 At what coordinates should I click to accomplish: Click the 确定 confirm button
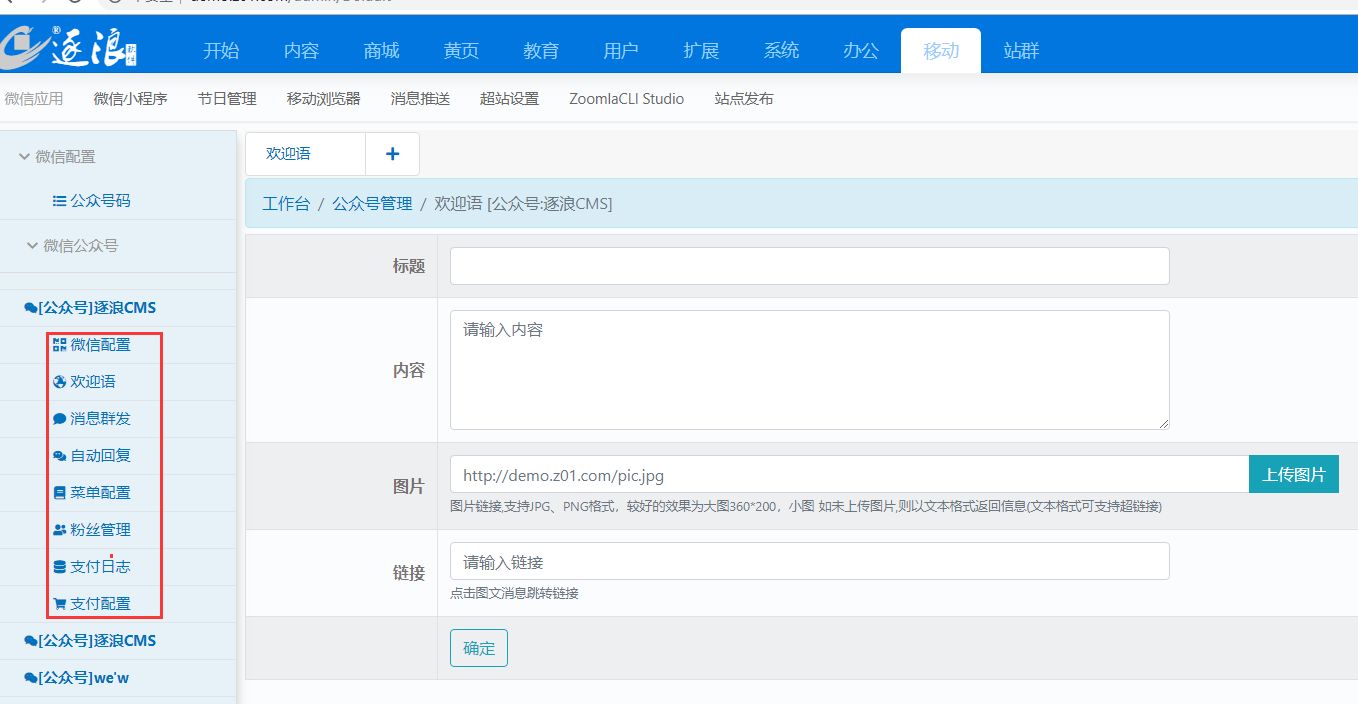pos(478,648)
